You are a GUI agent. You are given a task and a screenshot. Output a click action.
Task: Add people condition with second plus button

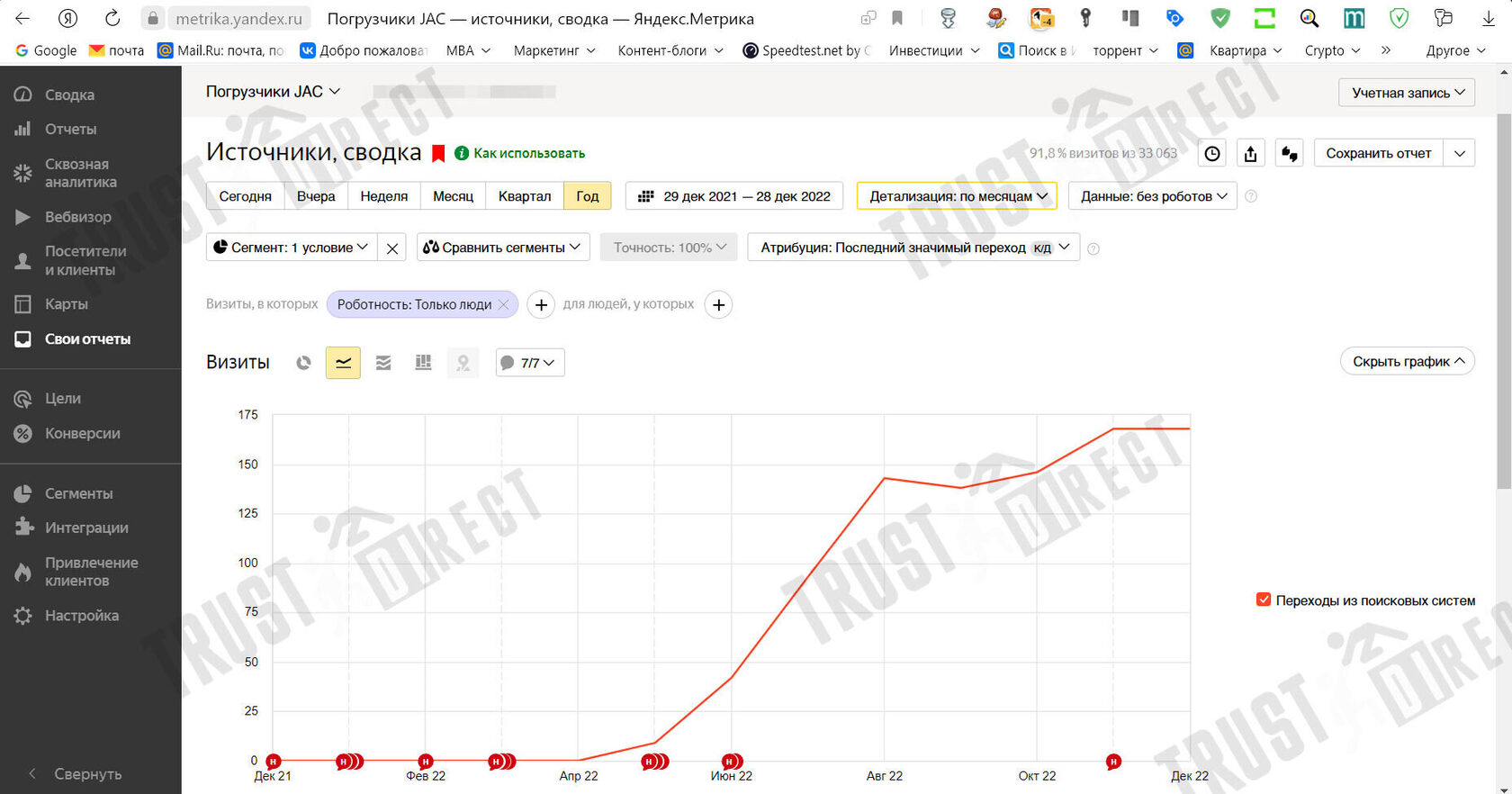point(718,305)
